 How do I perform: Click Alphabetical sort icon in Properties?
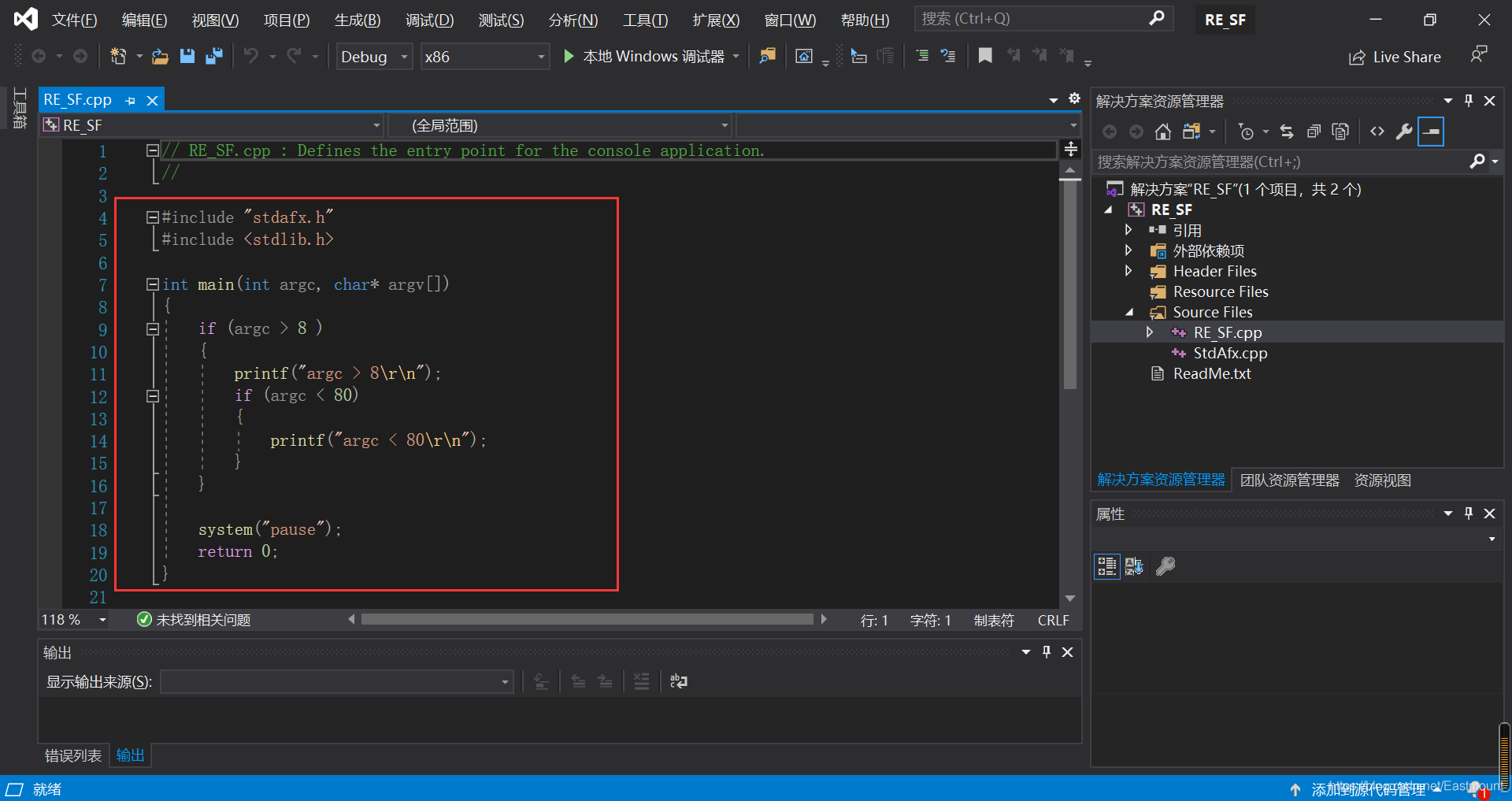point(1134,566)
